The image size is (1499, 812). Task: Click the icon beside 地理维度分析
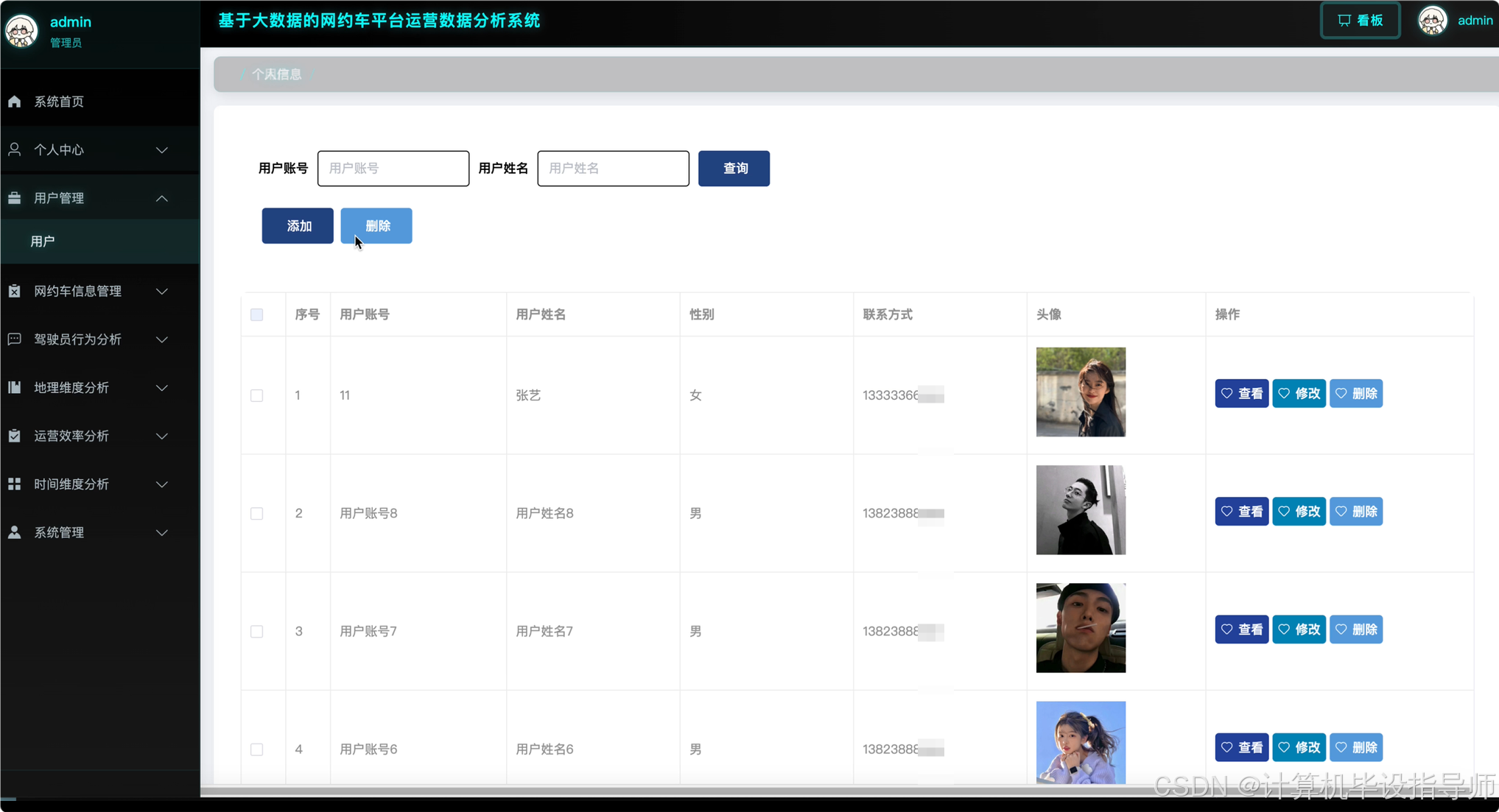[15, 387]
